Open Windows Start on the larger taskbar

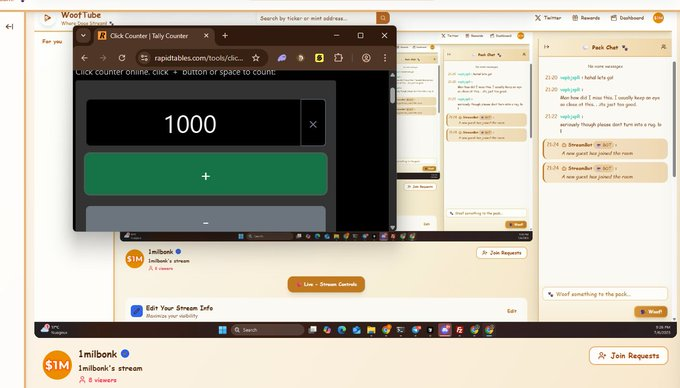[222, 330]
